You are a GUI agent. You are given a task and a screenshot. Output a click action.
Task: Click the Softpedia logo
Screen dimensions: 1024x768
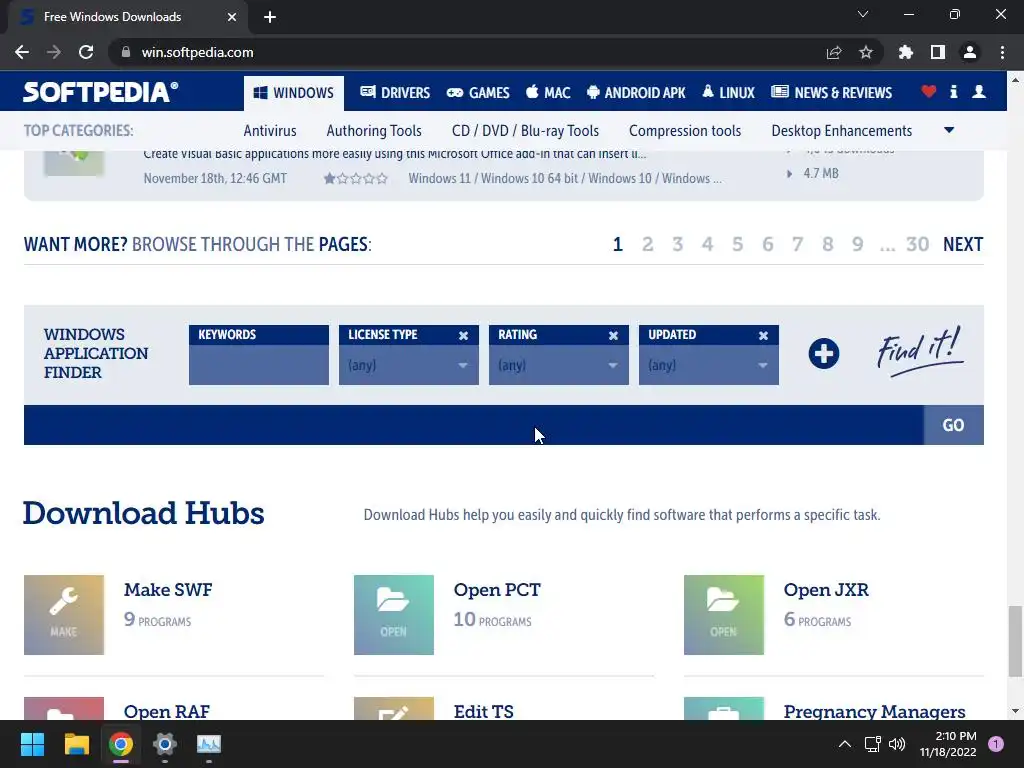[101, 92]
